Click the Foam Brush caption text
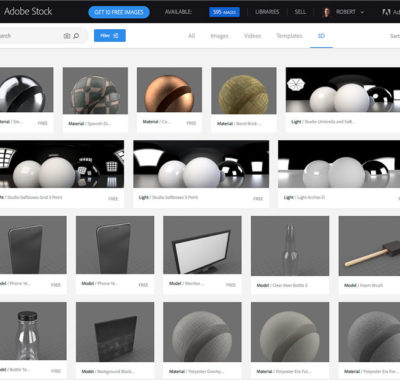This screenshot has width=400, height=380. click(x=364, y=285)
